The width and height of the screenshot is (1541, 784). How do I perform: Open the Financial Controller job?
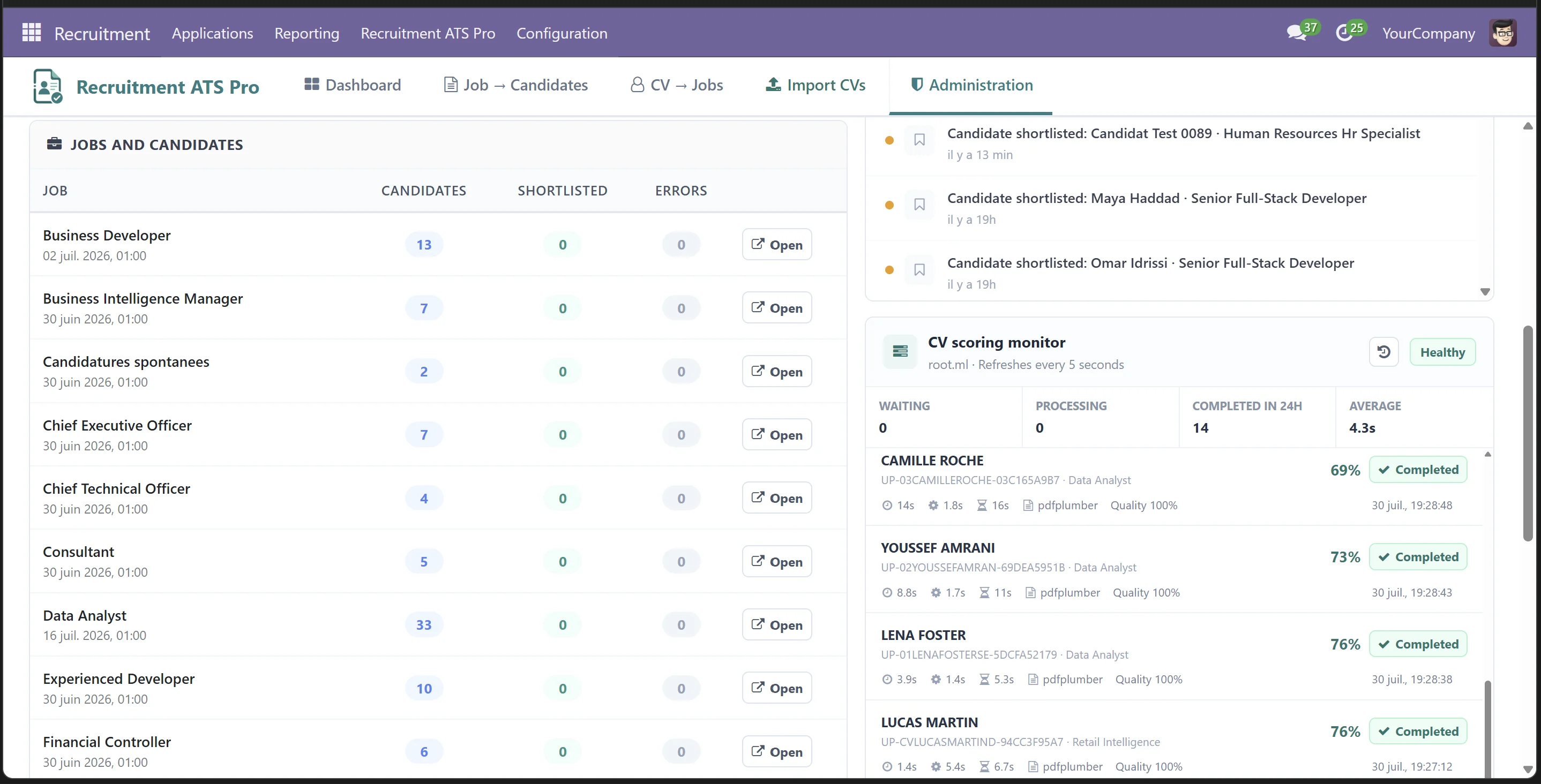[776, 752]
